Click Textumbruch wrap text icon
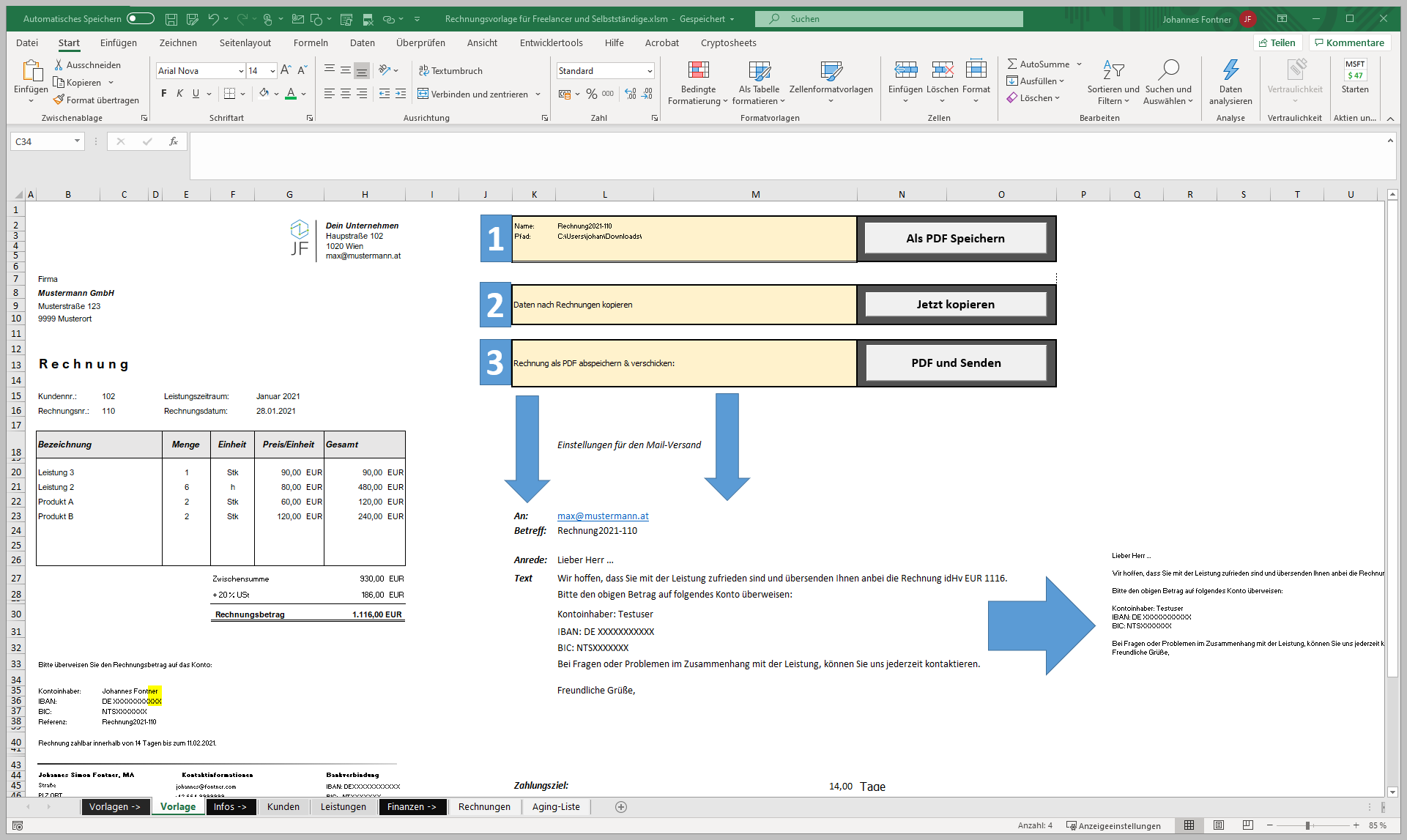Viewport: 1407px width, 840px height. coord(423,71)
